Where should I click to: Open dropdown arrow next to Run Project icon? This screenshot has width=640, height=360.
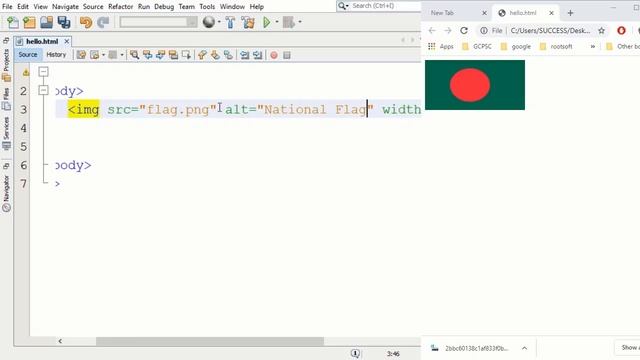[x=277, y=22]
